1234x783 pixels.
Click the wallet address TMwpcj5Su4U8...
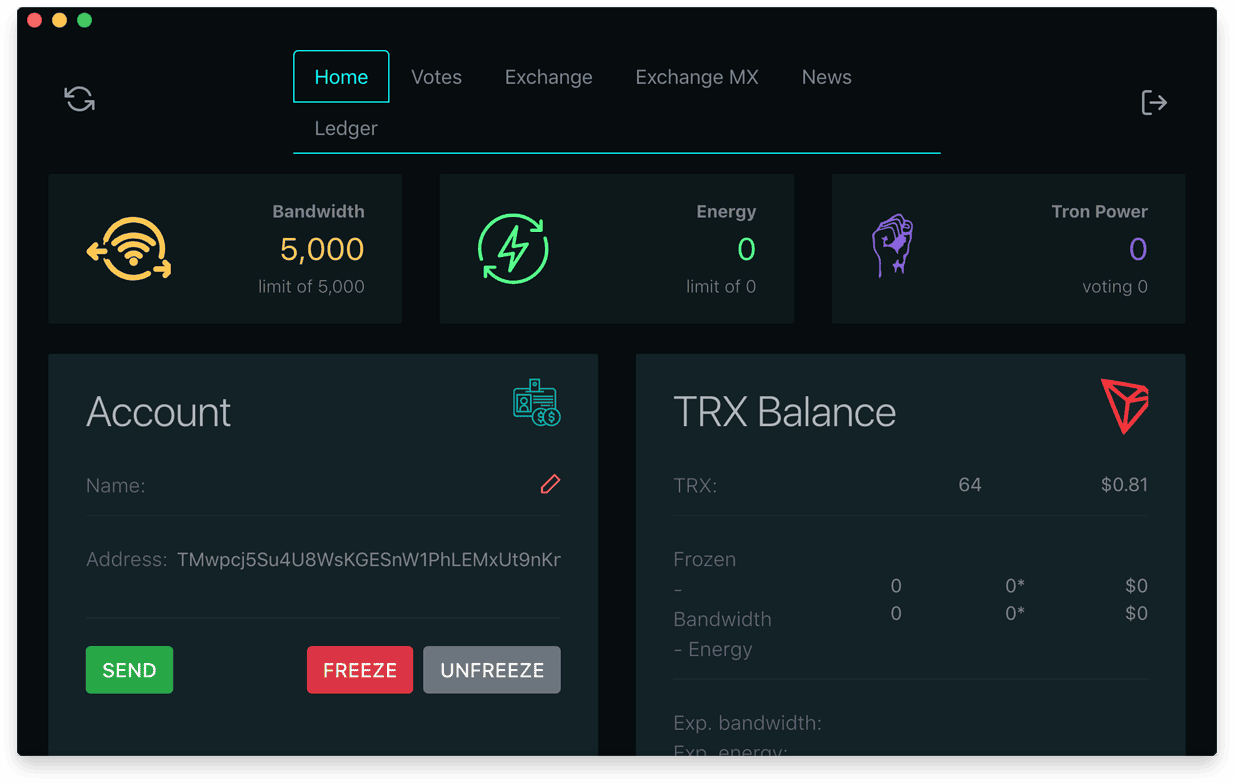point(369,560)
